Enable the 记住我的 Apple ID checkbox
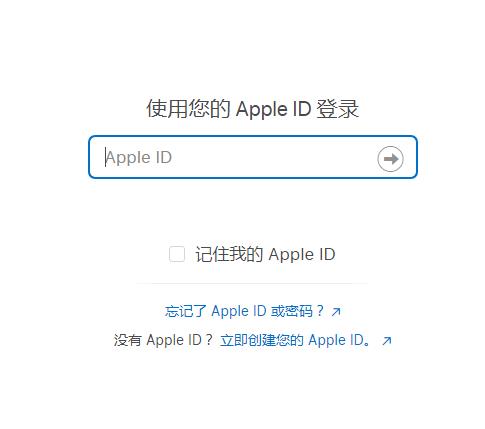The width and height of the screenshot is (485, 429). (x=177, y=254)
